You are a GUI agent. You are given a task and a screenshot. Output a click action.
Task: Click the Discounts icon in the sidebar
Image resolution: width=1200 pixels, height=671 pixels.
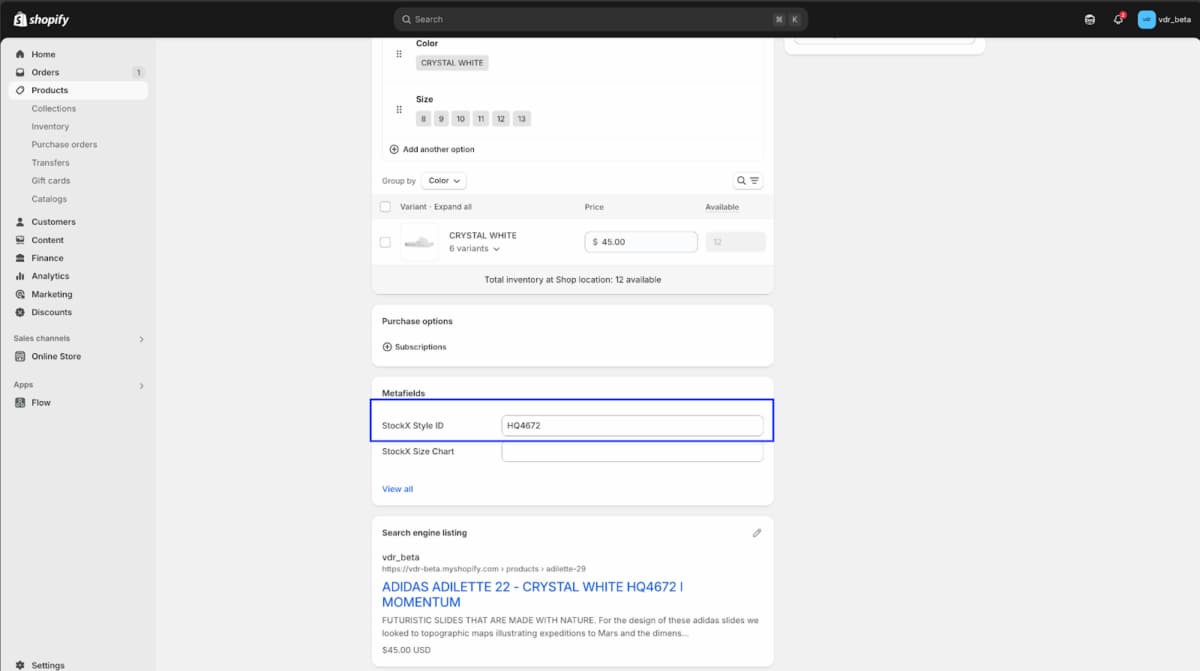coord(20,312)
